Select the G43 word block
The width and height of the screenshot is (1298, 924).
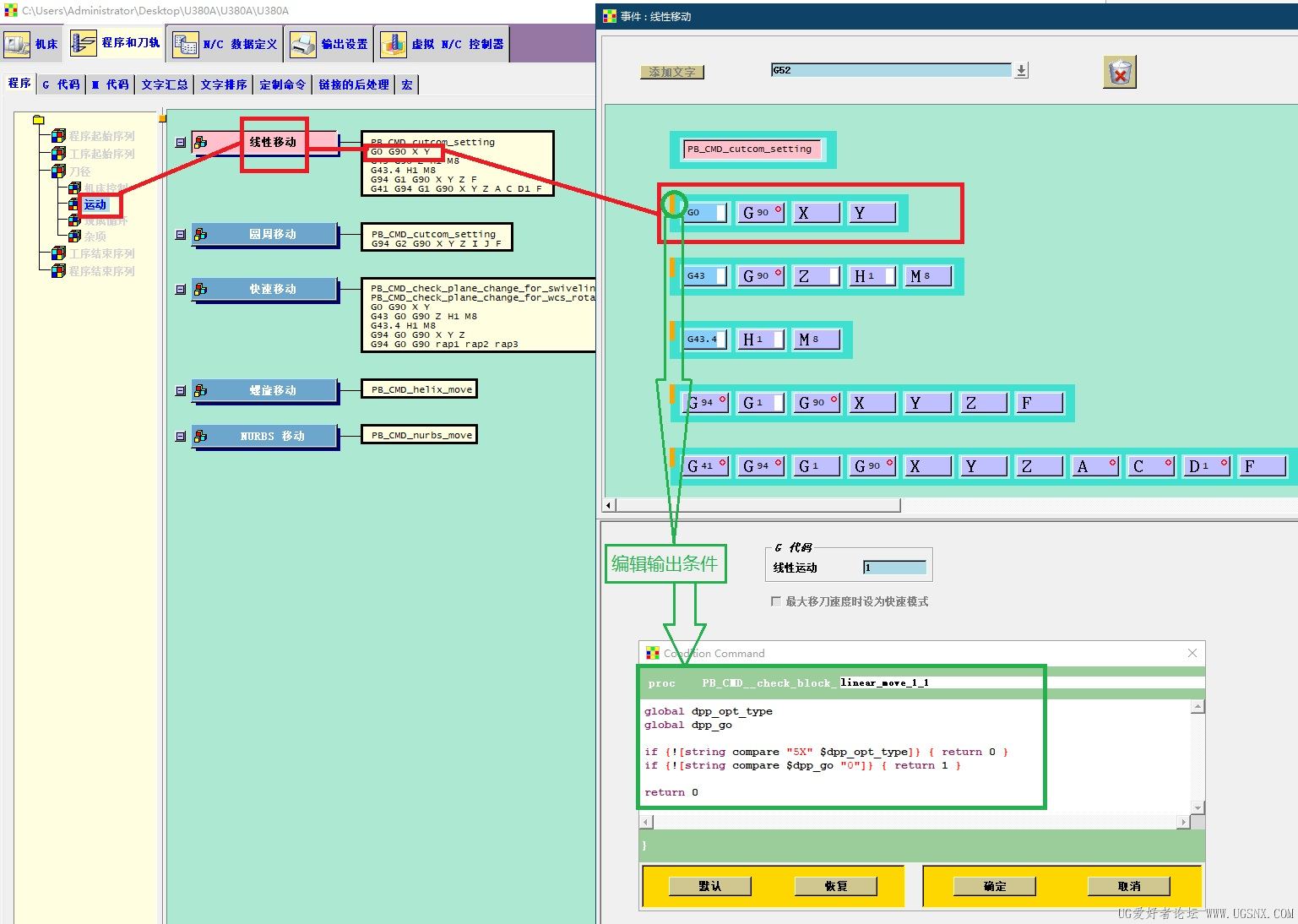pos(705,276)
